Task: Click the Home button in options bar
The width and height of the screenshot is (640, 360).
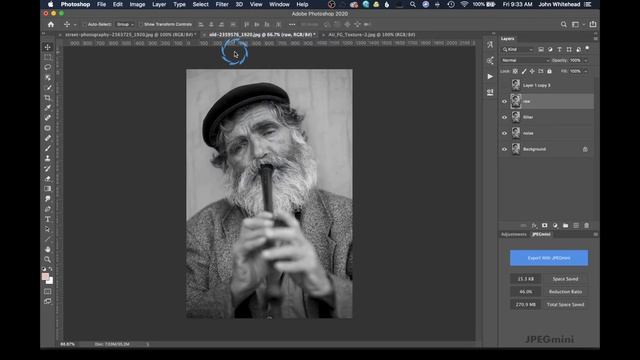Action: [x=51, y=24]
